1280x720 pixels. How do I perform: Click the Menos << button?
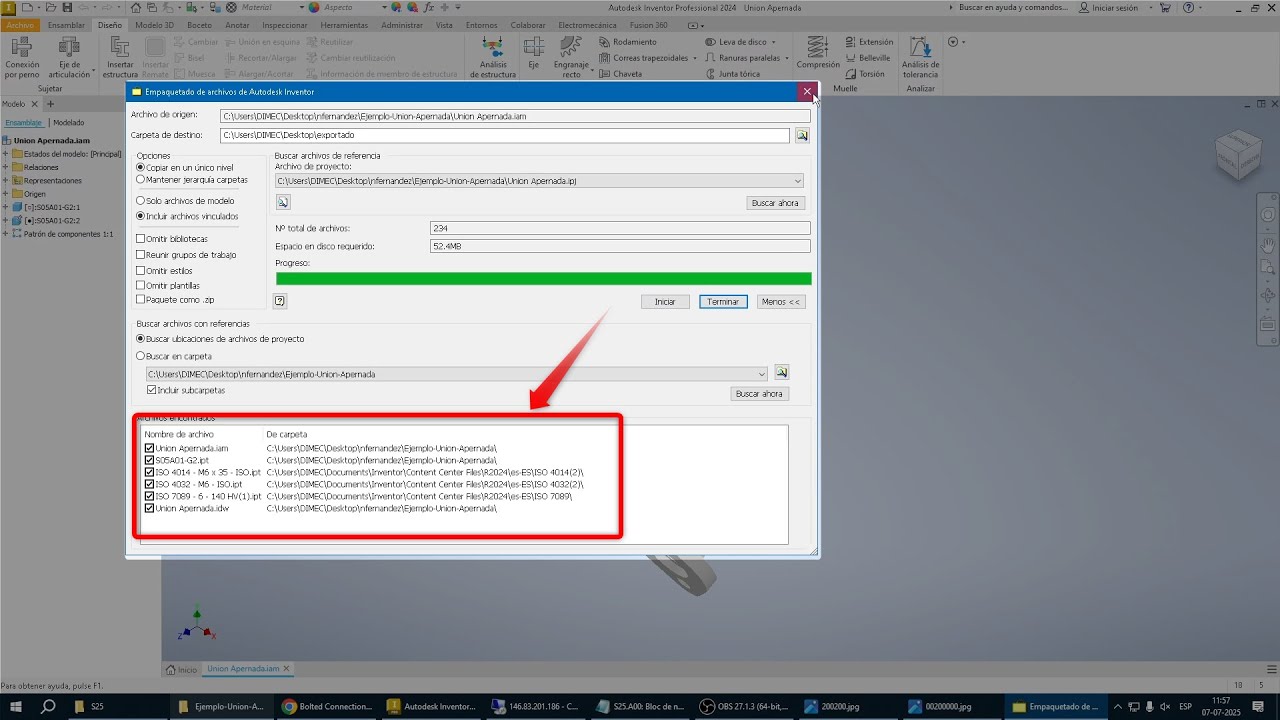(x=781, y=301)
